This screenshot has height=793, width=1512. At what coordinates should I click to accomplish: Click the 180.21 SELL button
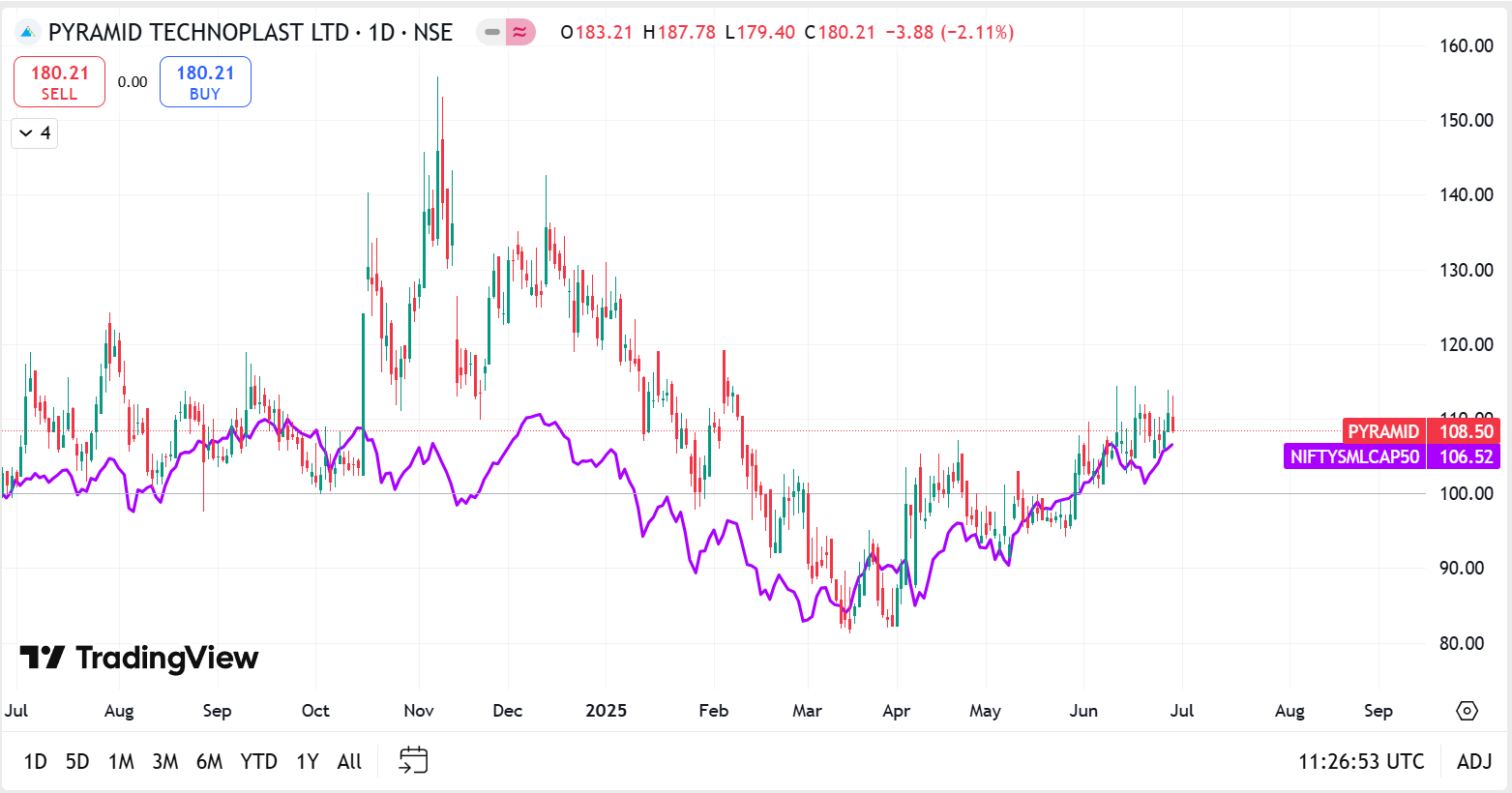coord(59,82)
